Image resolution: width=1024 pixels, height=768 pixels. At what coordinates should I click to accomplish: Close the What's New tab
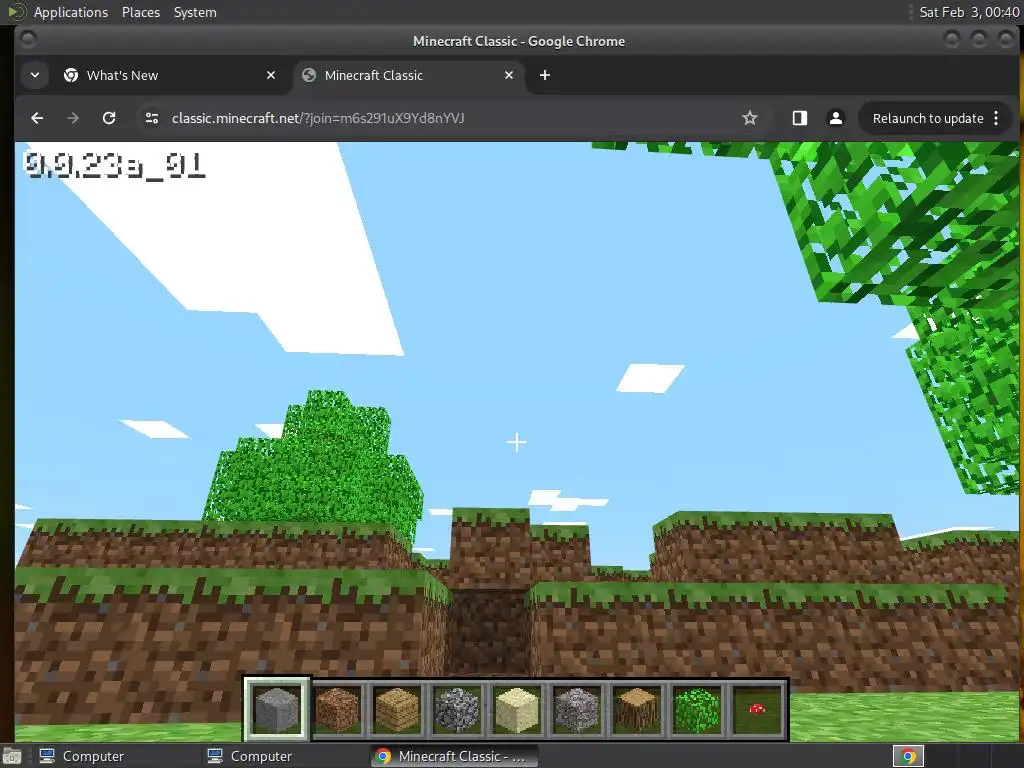271,75
